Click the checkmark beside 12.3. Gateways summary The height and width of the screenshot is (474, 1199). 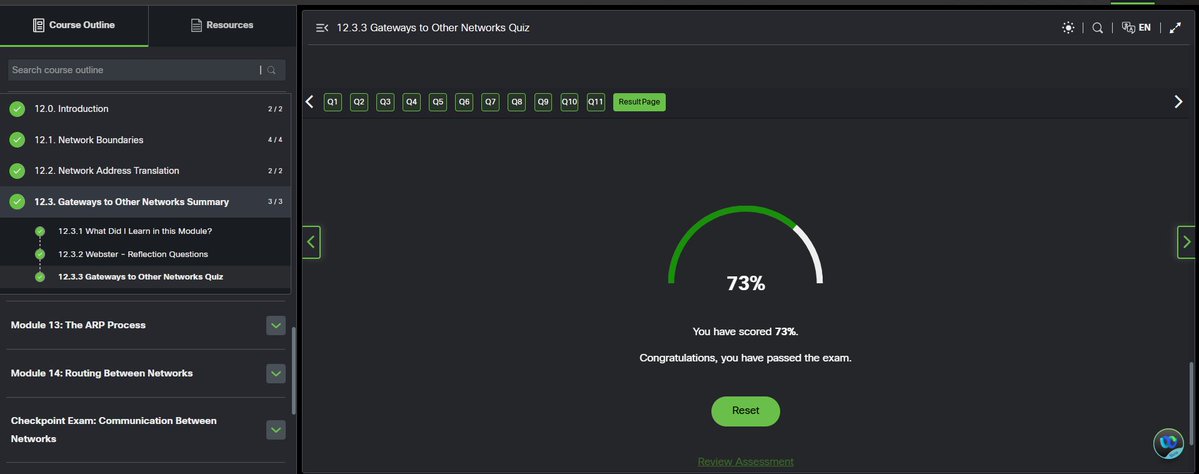pos(17,202)
